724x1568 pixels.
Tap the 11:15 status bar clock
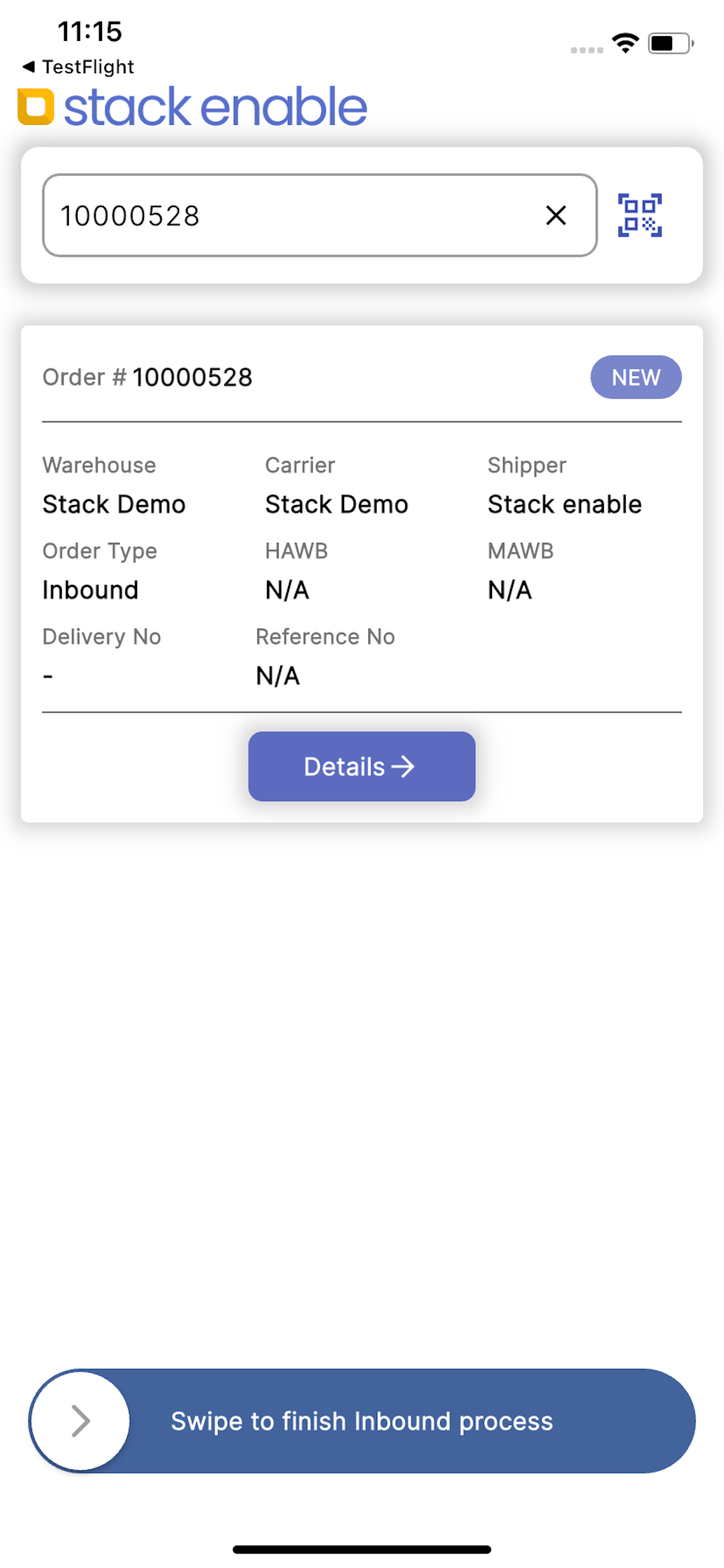point(89,32)
